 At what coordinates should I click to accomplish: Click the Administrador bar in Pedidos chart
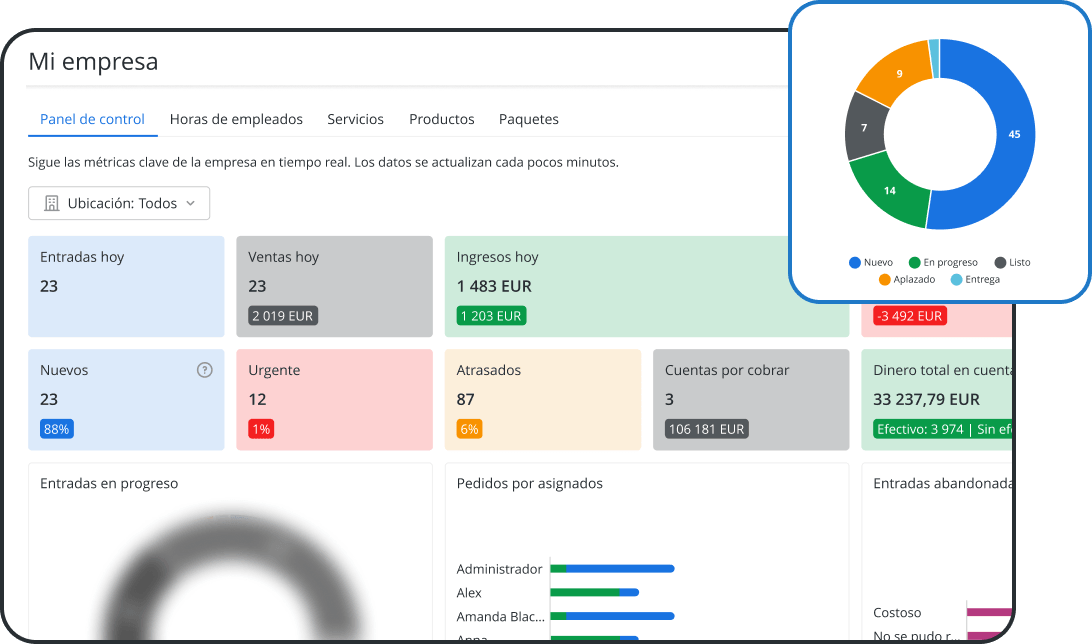click(x=612, y=569)
